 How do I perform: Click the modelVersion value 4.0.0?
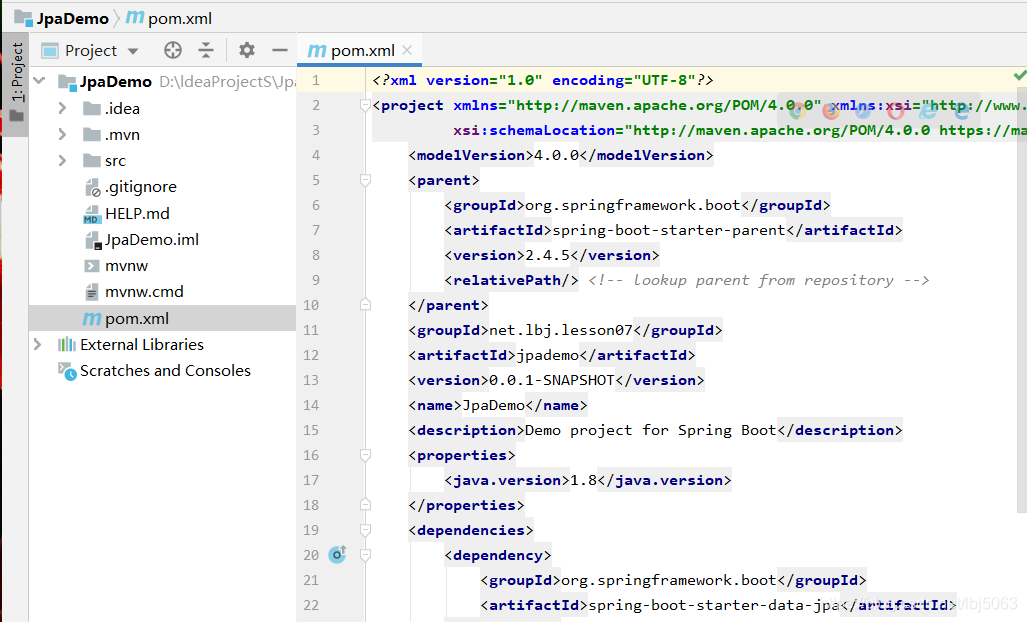557,155
